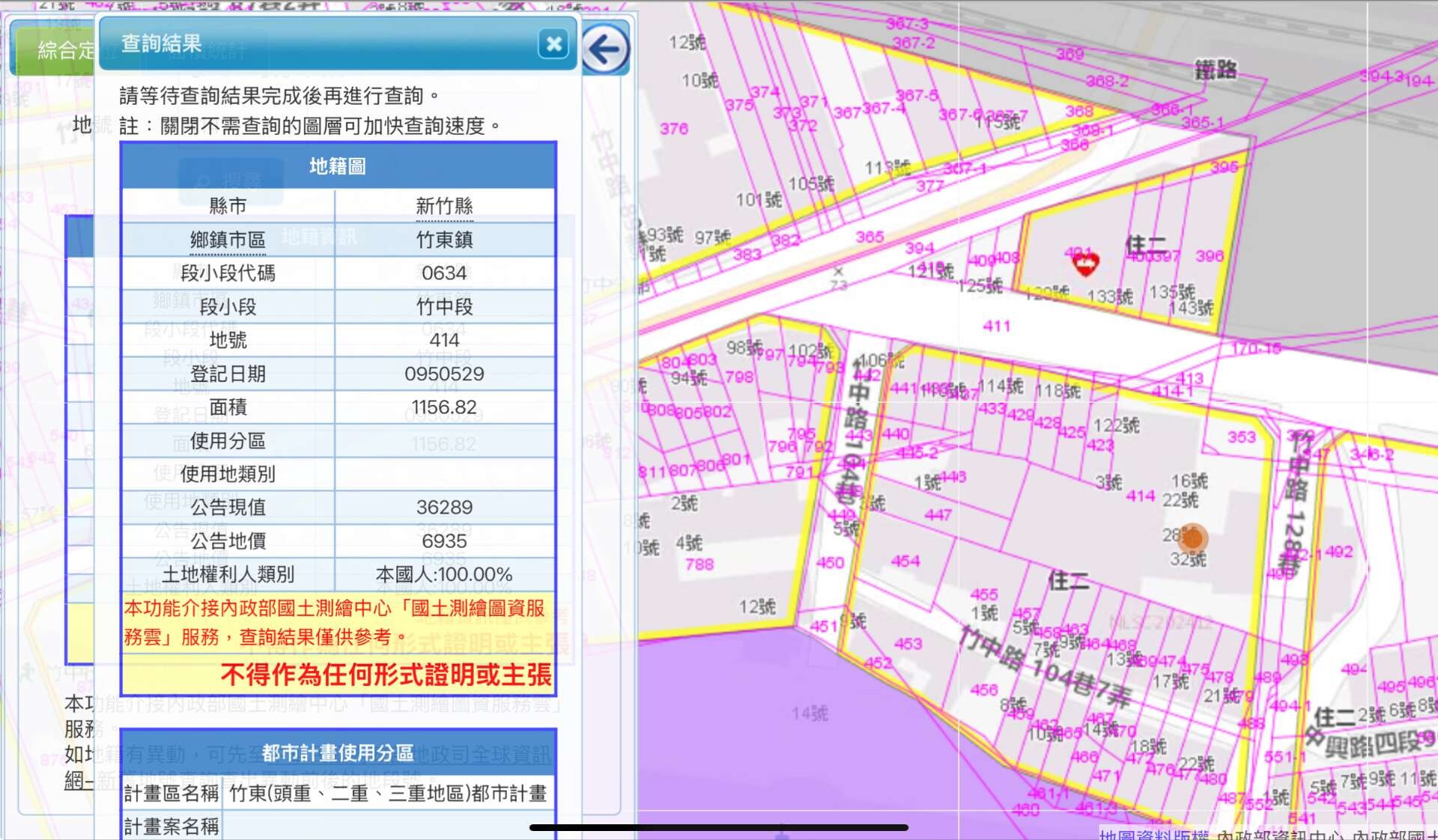The width and height of the screenshot is (1438, 840).
Task: Click parcel 411 label on map
Action: (996, 326)
